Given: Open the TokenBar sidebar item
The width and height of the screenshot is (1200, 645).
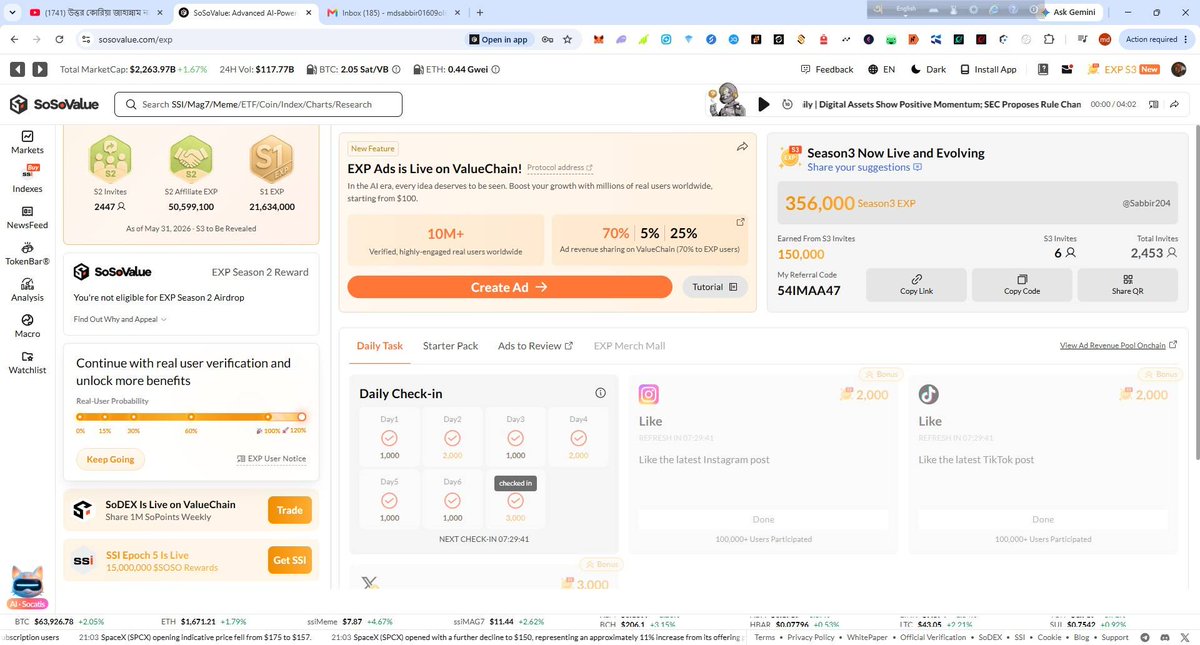Looking at the screenshot, I should click(x=27, y=254).
